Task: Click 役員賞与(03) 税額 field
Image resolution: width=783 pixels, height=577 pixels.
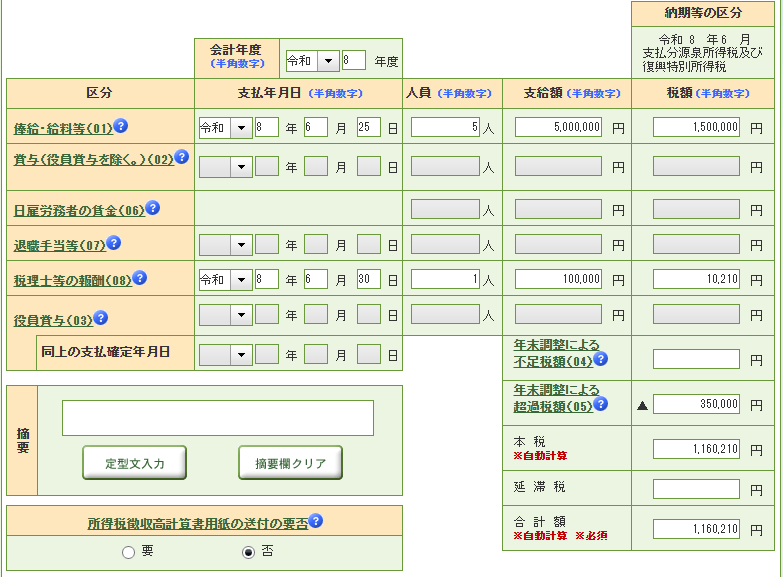Action: point(696,314)
